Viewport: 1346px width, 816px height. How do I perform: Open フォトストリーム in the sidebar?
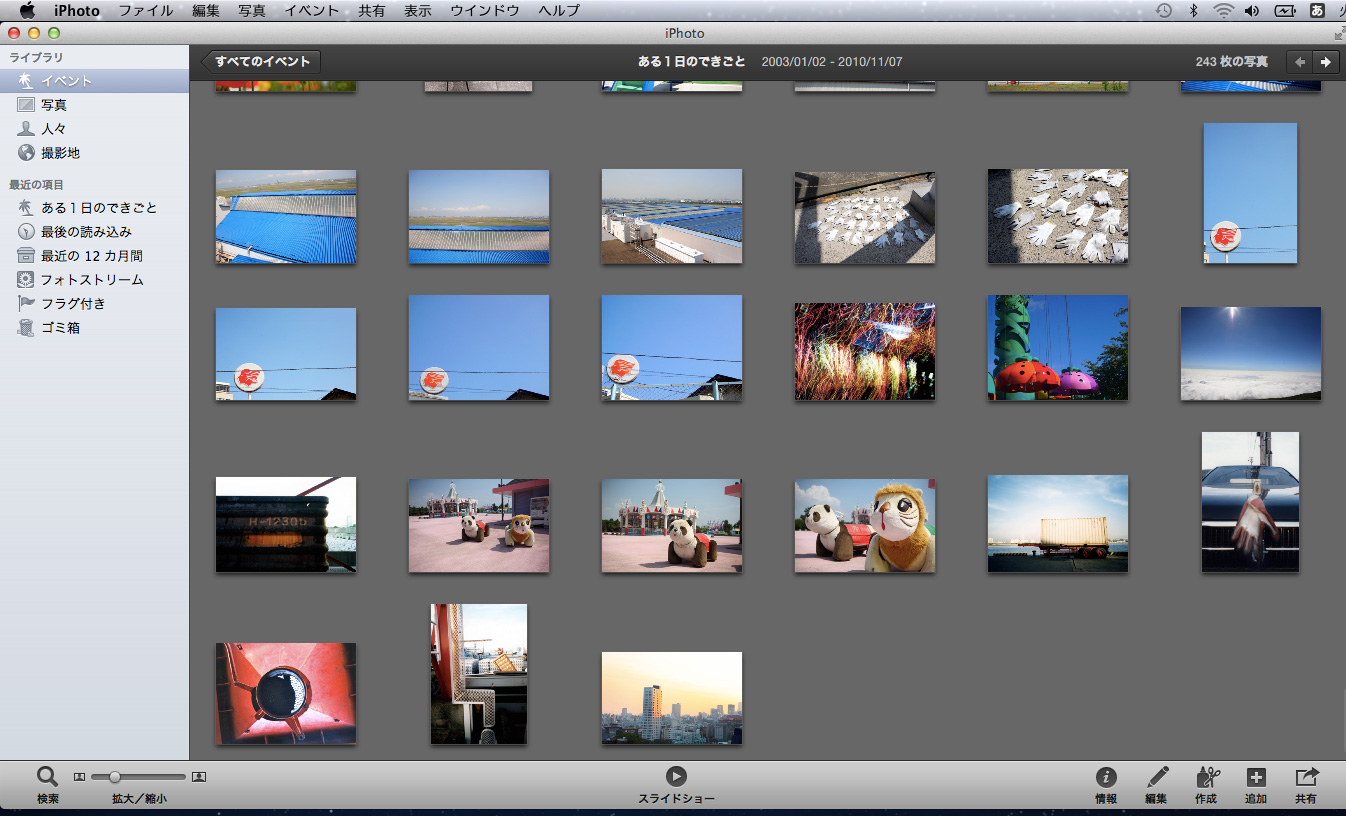pos(92,280)
